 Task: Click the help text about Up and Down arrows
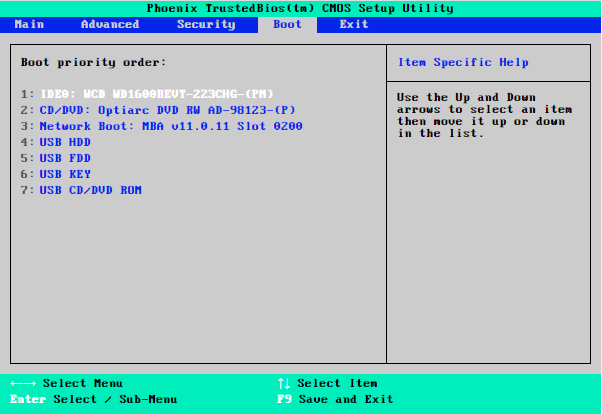[484, 115]
